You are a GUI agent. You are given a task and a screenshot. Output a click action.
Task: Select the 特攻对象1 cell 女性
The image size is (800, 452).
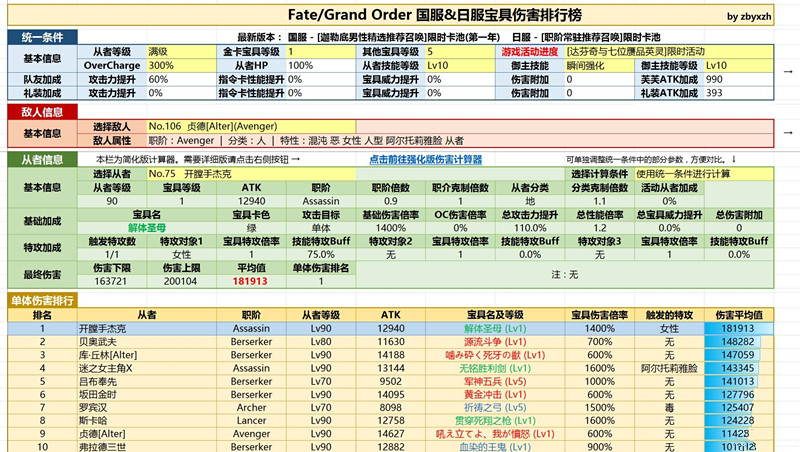point(182,254)
